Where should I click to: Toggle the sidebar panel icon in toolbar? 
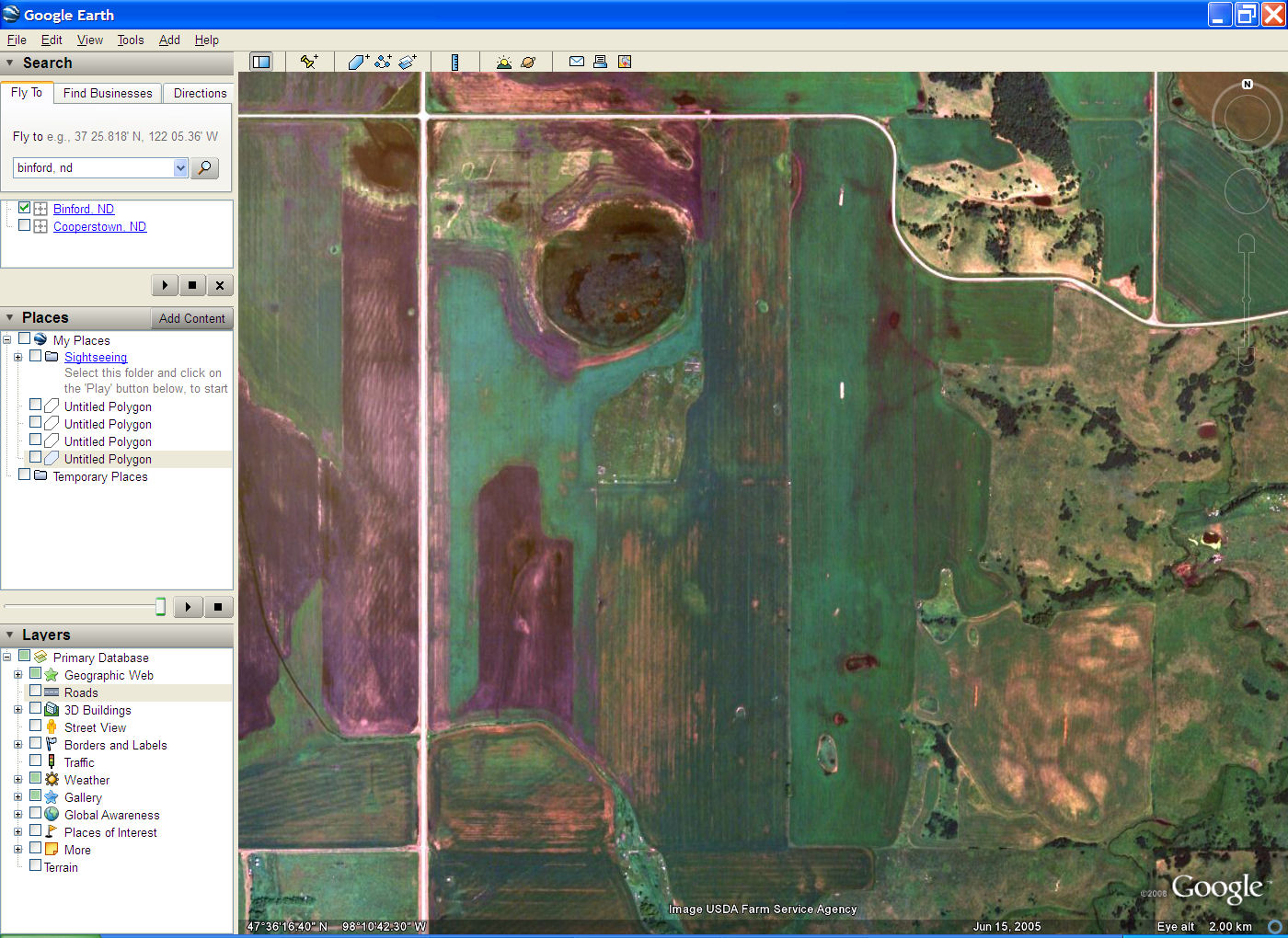[x=261, y=62]
